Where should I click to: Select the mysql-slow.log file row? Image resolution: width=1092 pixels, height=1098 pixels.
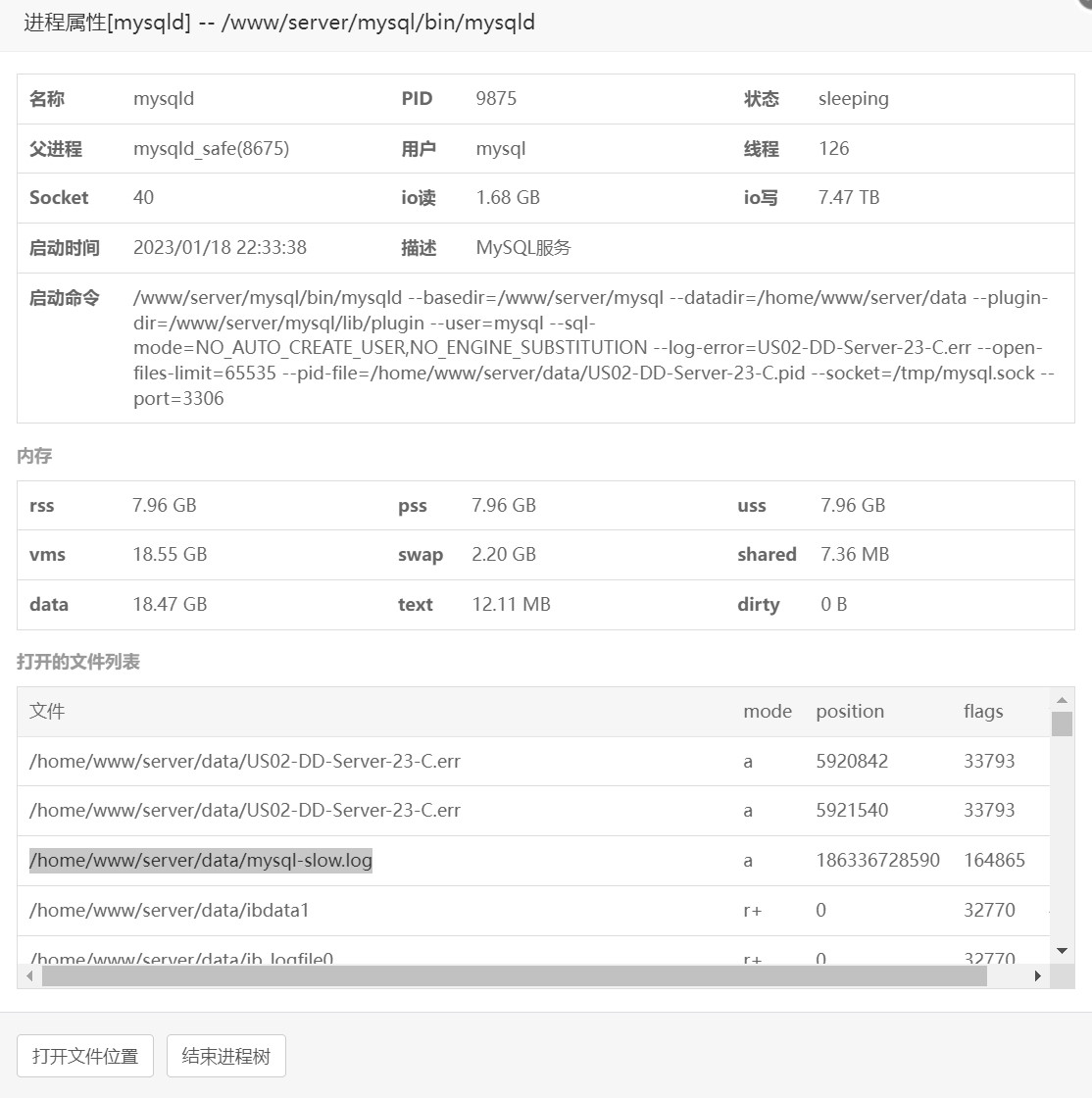pos(533,860)
